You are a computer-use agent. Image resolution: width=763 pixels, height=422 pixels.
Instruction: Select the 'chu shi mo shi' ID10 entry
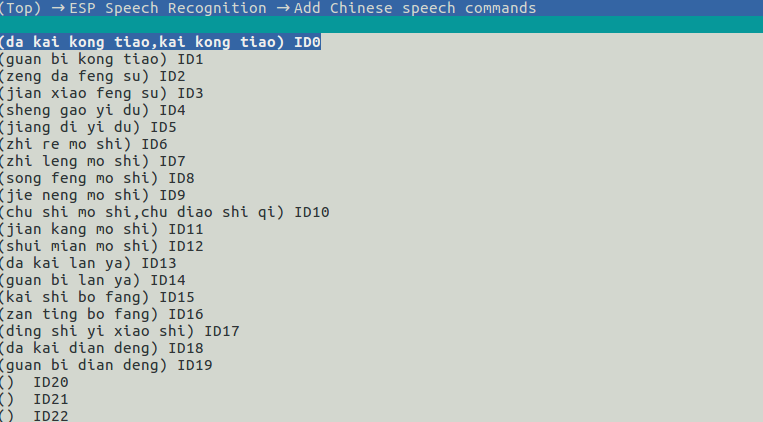pyautogui.click(x=165, y=212)
